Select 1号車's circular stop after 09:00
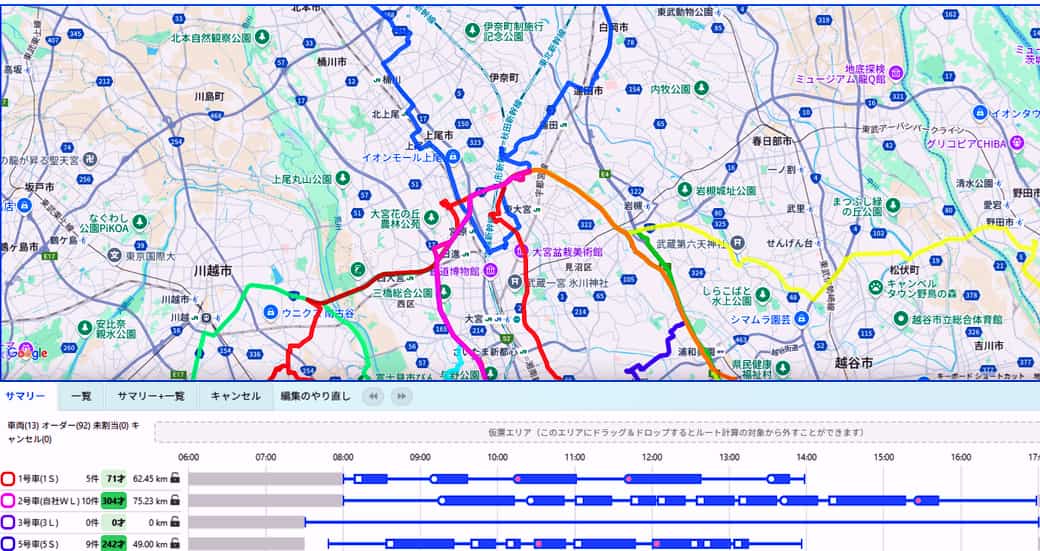Image resolution: width=1040 pixels, height=551 pixels. 434,479
